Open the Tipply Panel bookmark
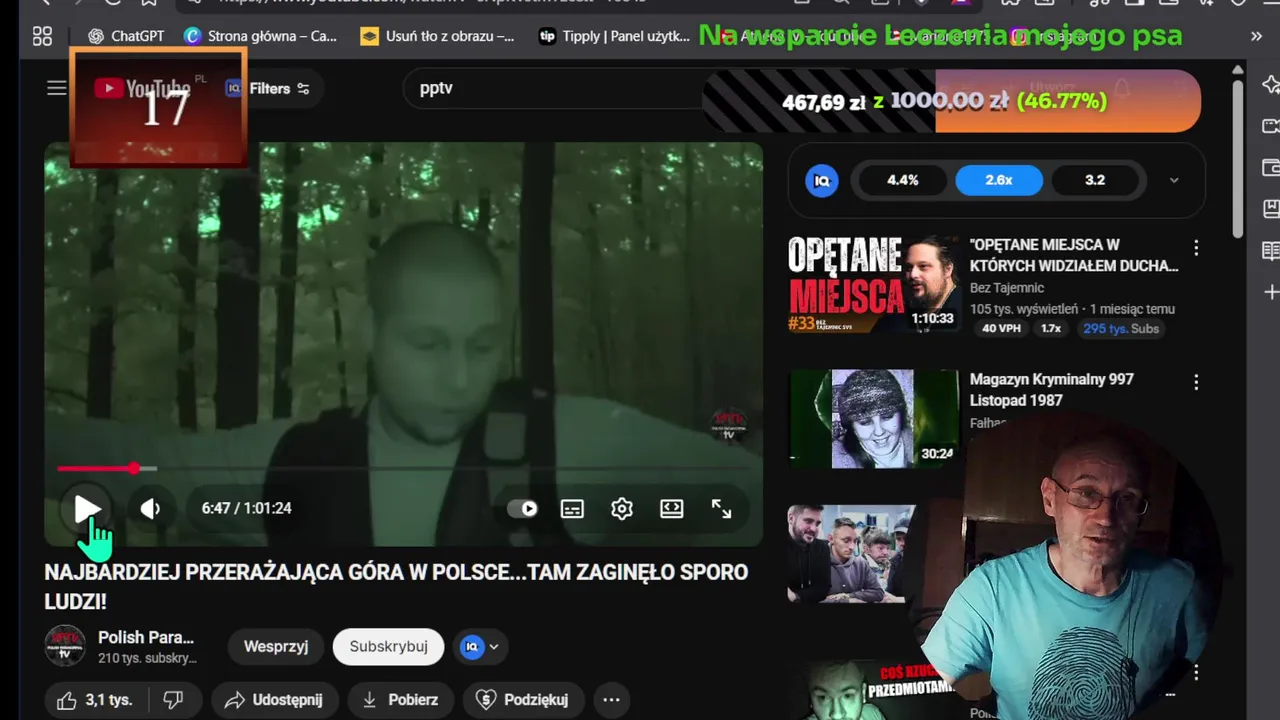The image size is (1280, 720). 614,36
